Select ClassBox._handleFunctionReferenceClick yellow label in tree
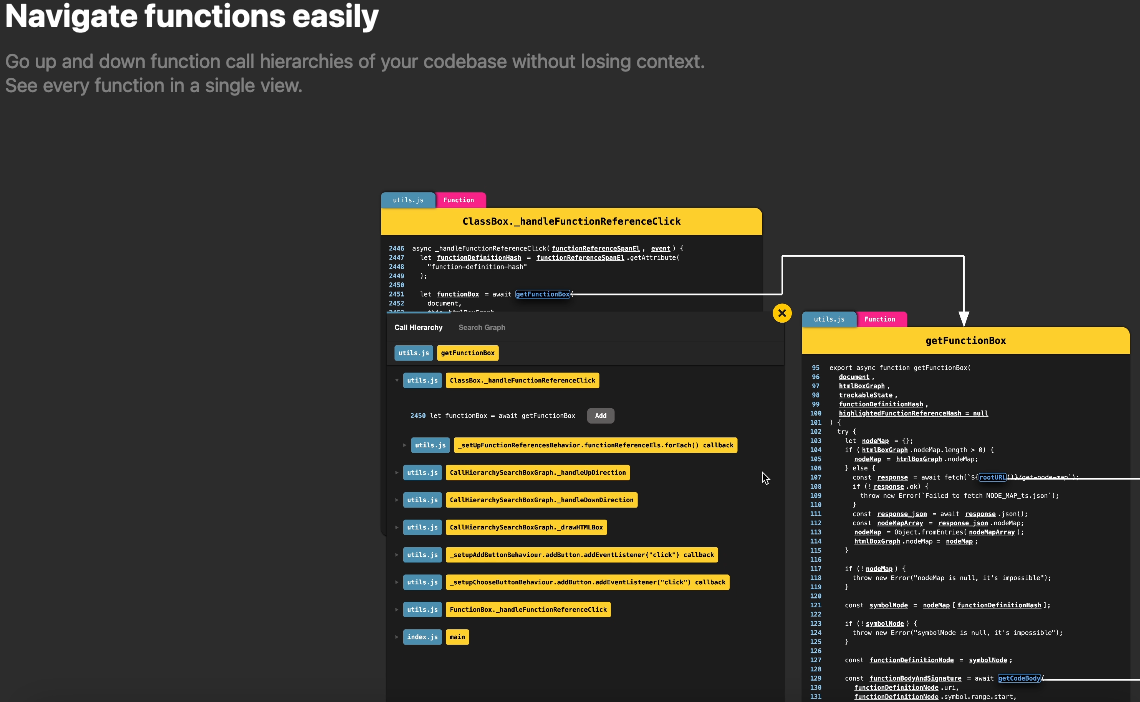 (522, 380)
